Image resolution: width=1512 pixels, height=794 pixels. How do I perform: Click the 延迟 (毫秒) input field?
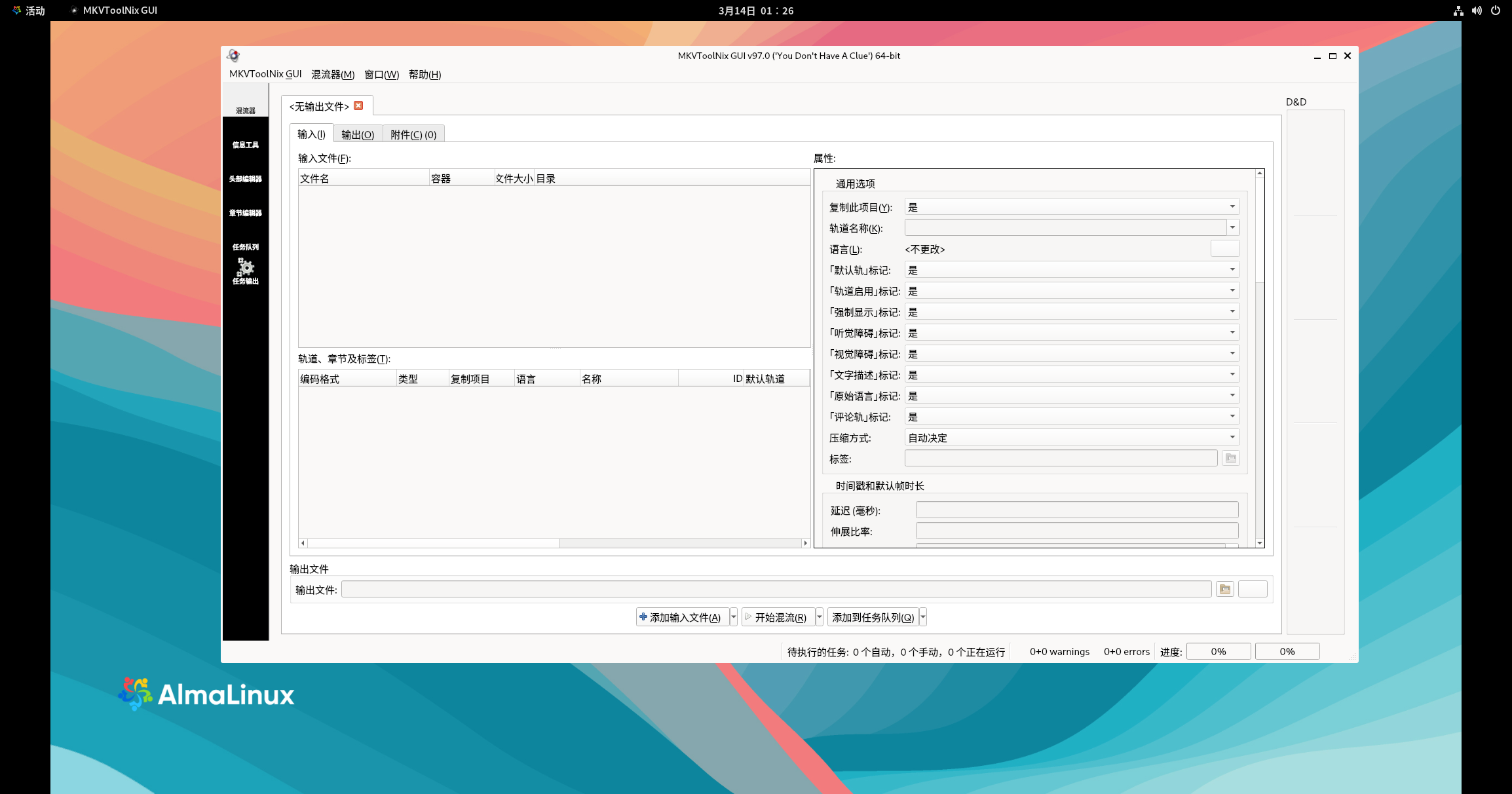[1076, 510]
